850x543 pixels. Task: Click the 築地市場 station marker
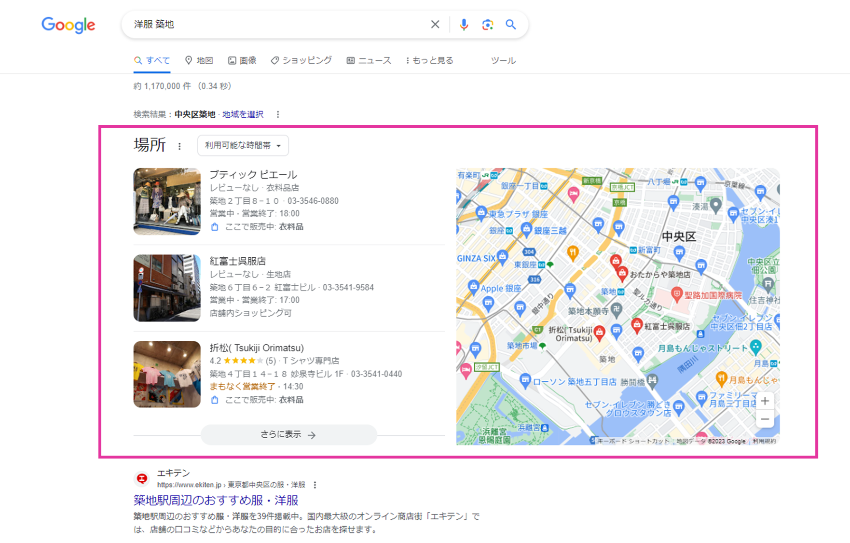(x=542, y=346)
